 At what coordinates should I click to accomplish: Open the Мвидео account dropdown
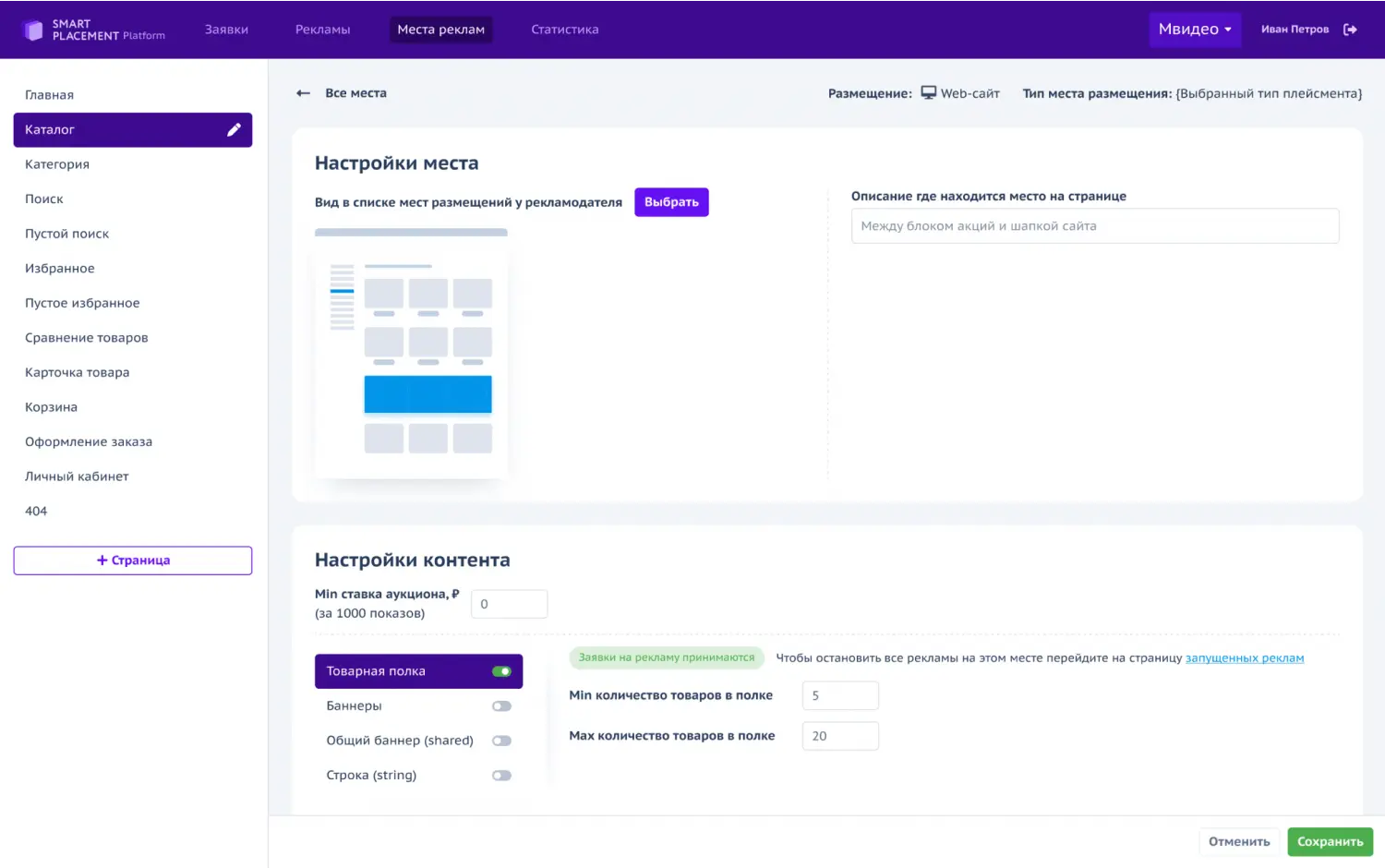pyautogui.click(x=1195, y=30)
